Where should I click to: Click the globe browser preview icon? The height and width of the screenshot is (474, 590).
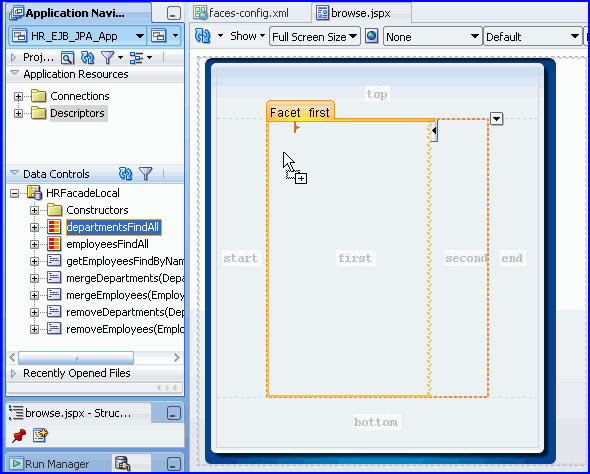371,36
